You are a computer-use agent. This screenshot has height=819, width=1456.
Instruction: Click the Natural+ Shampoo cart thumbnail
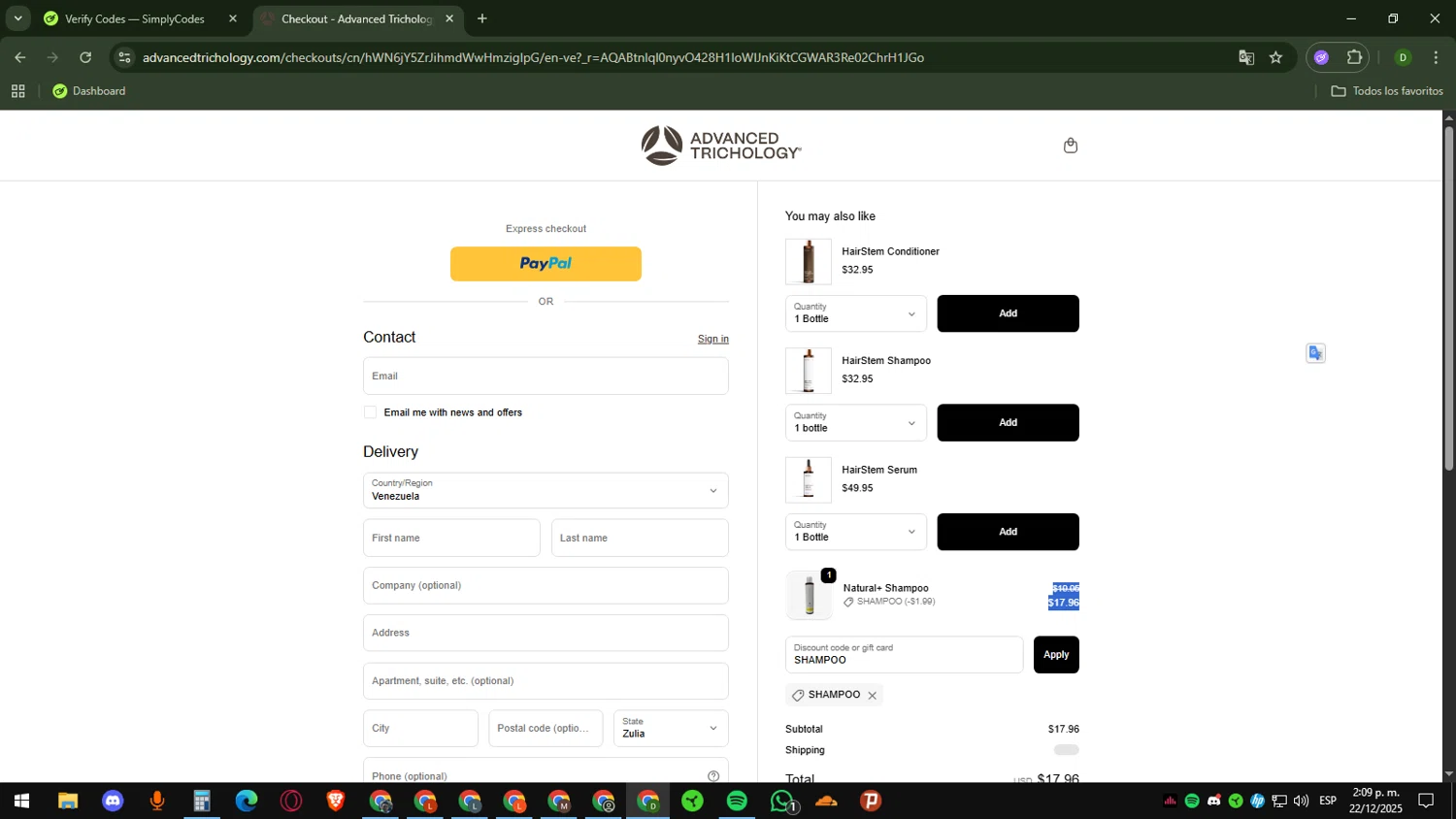coord(810,595)
